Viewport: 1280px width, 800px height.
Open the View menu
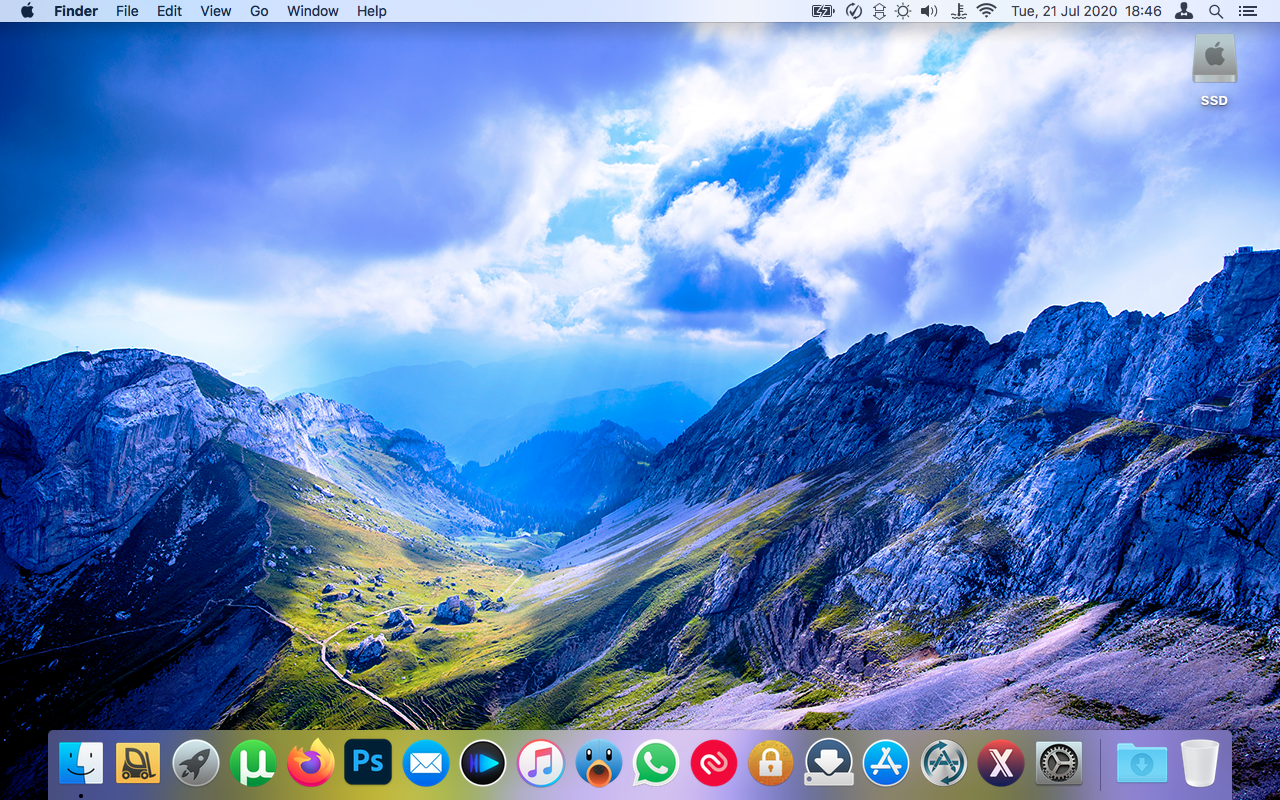pyautogui.click(x=216, y=11)
